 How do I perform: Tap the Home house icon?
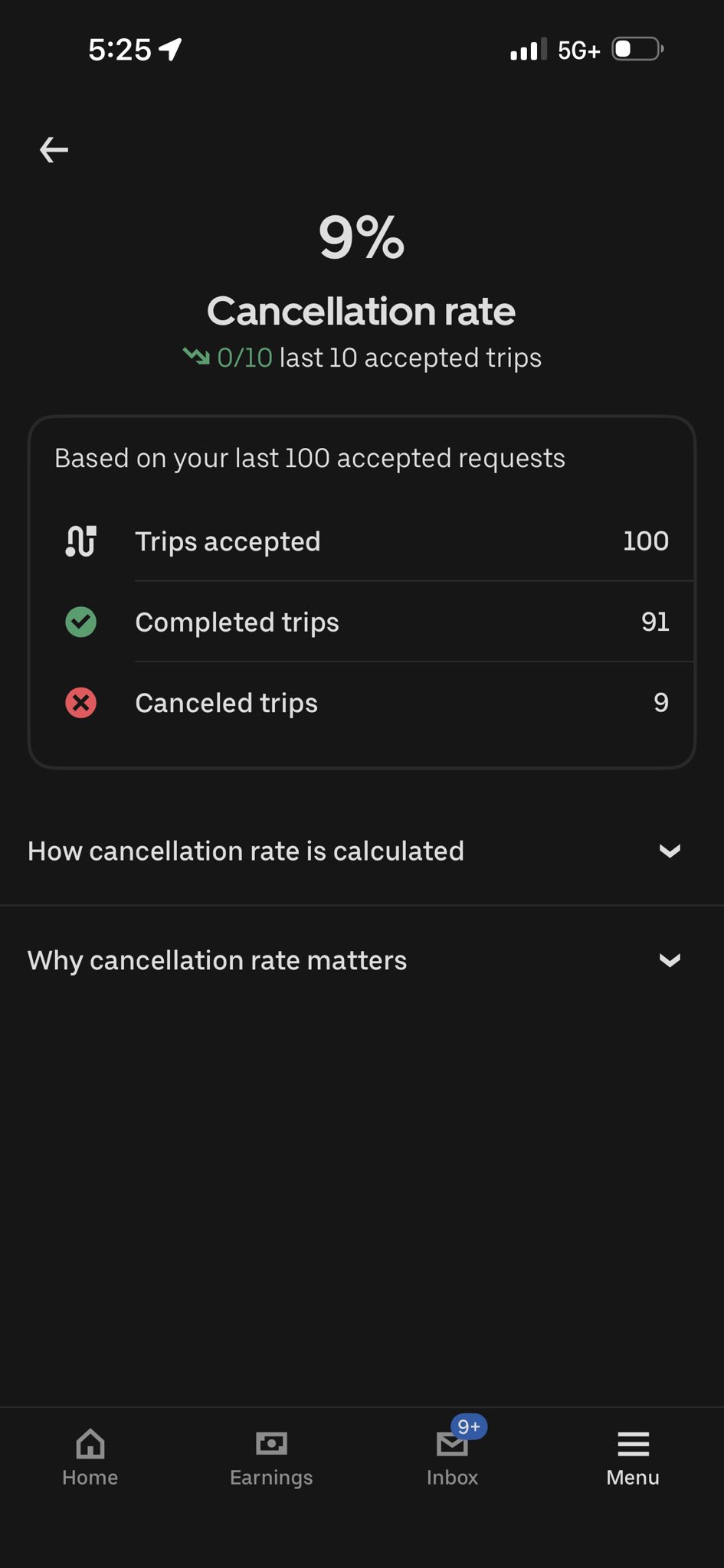click(x=90, y=1444)
